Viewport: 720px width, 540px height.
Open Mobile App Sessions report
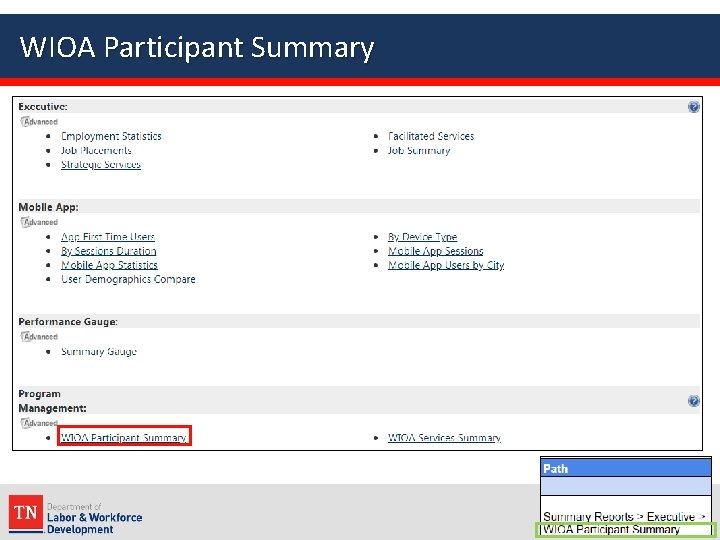pyautogui.click(x=435, y=251)
